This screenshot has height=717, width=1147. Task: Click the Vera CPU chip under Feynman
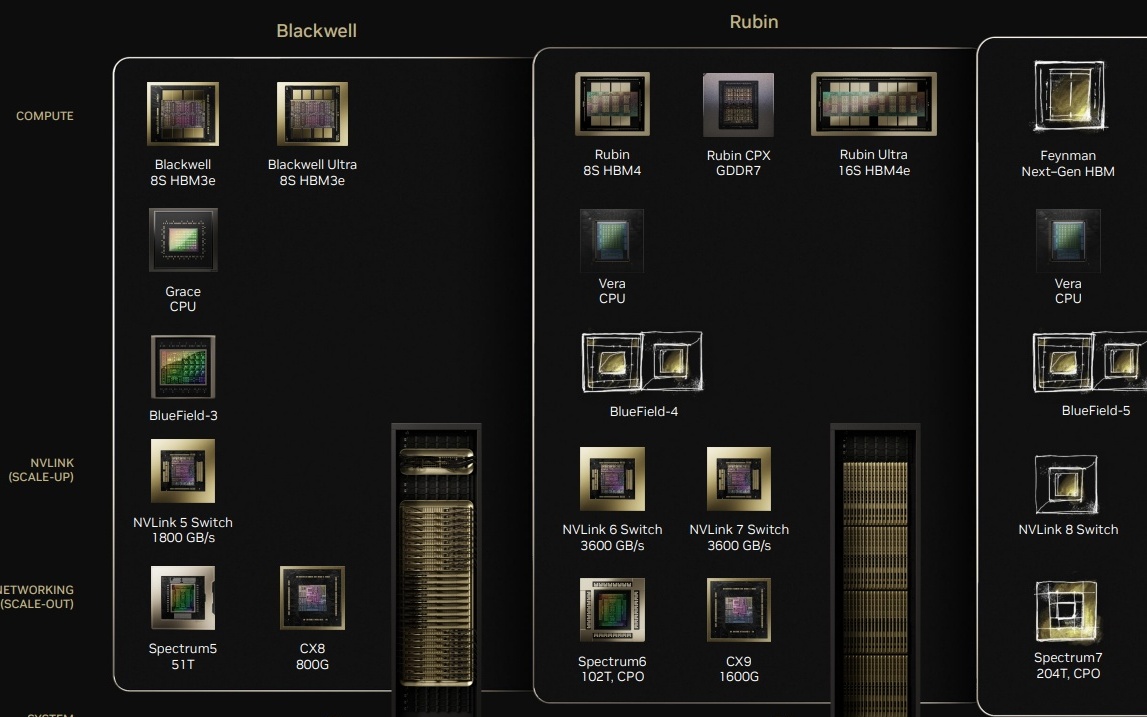pos(1068,241)
